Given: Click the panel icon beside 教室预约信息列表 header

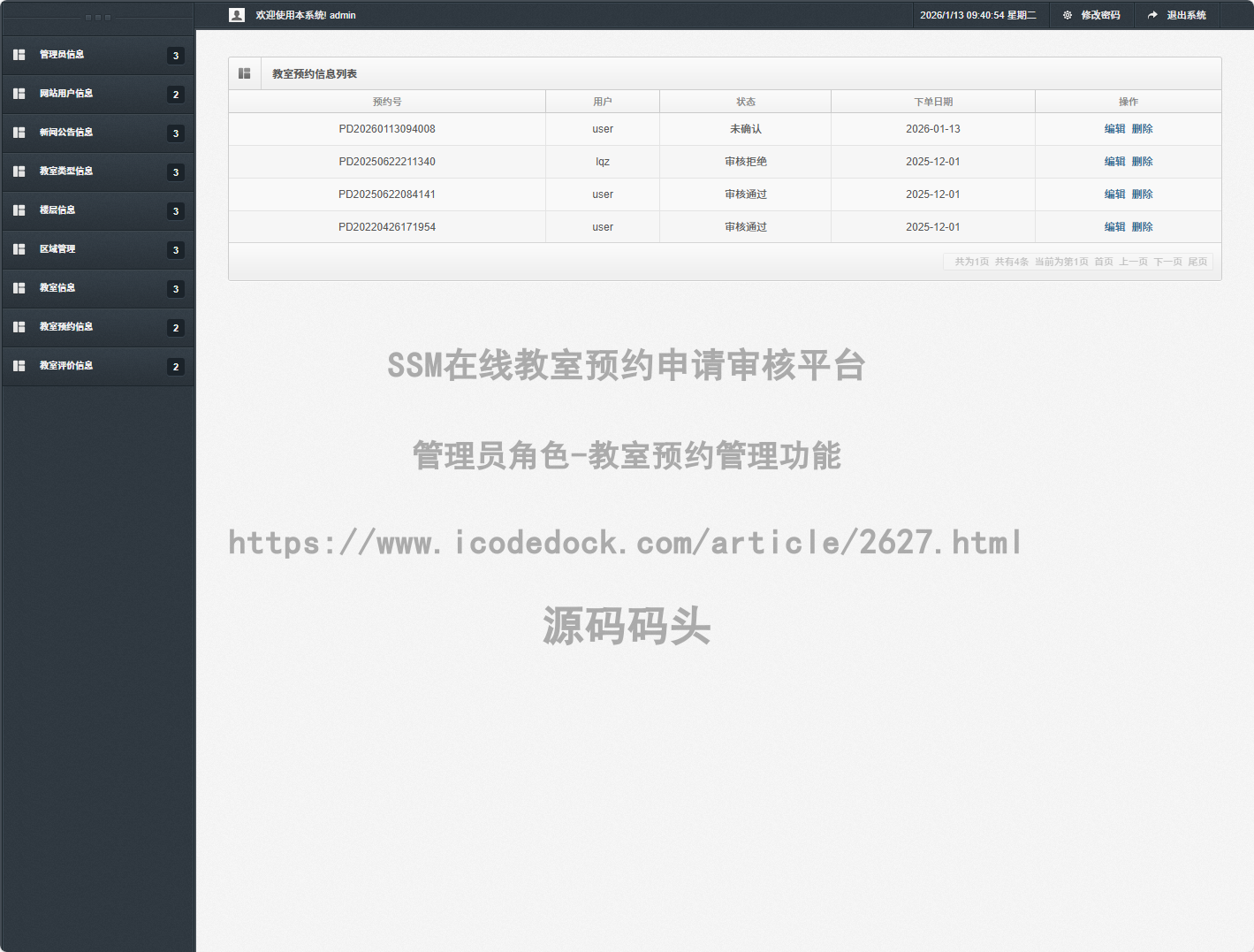Looking at the screenshot, I should point(245,73).
